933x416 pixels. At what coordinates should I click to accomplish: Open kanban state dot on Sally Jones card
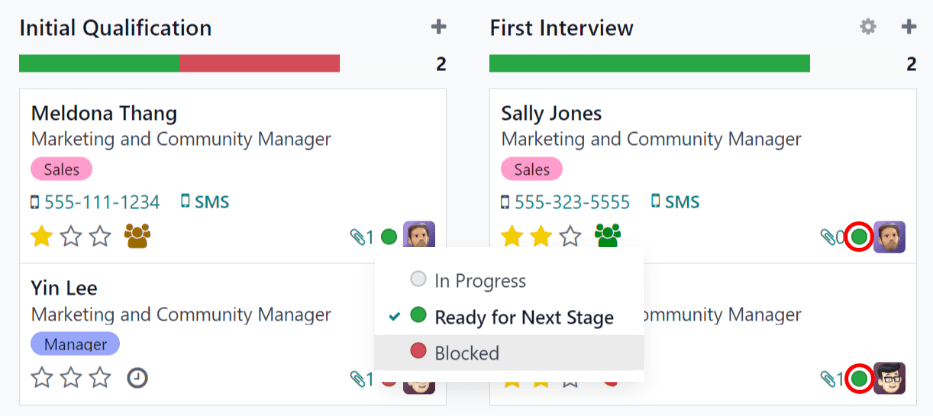(x=859, y=237)
